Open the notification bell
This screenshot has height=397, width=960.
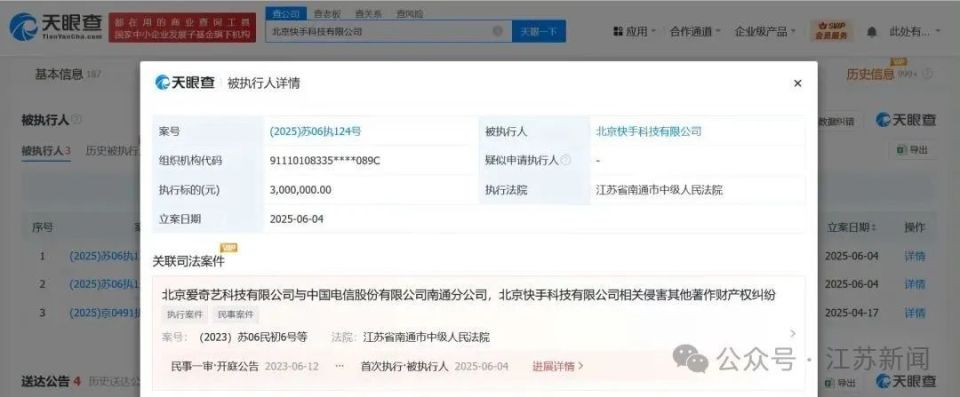click(872, 31)
